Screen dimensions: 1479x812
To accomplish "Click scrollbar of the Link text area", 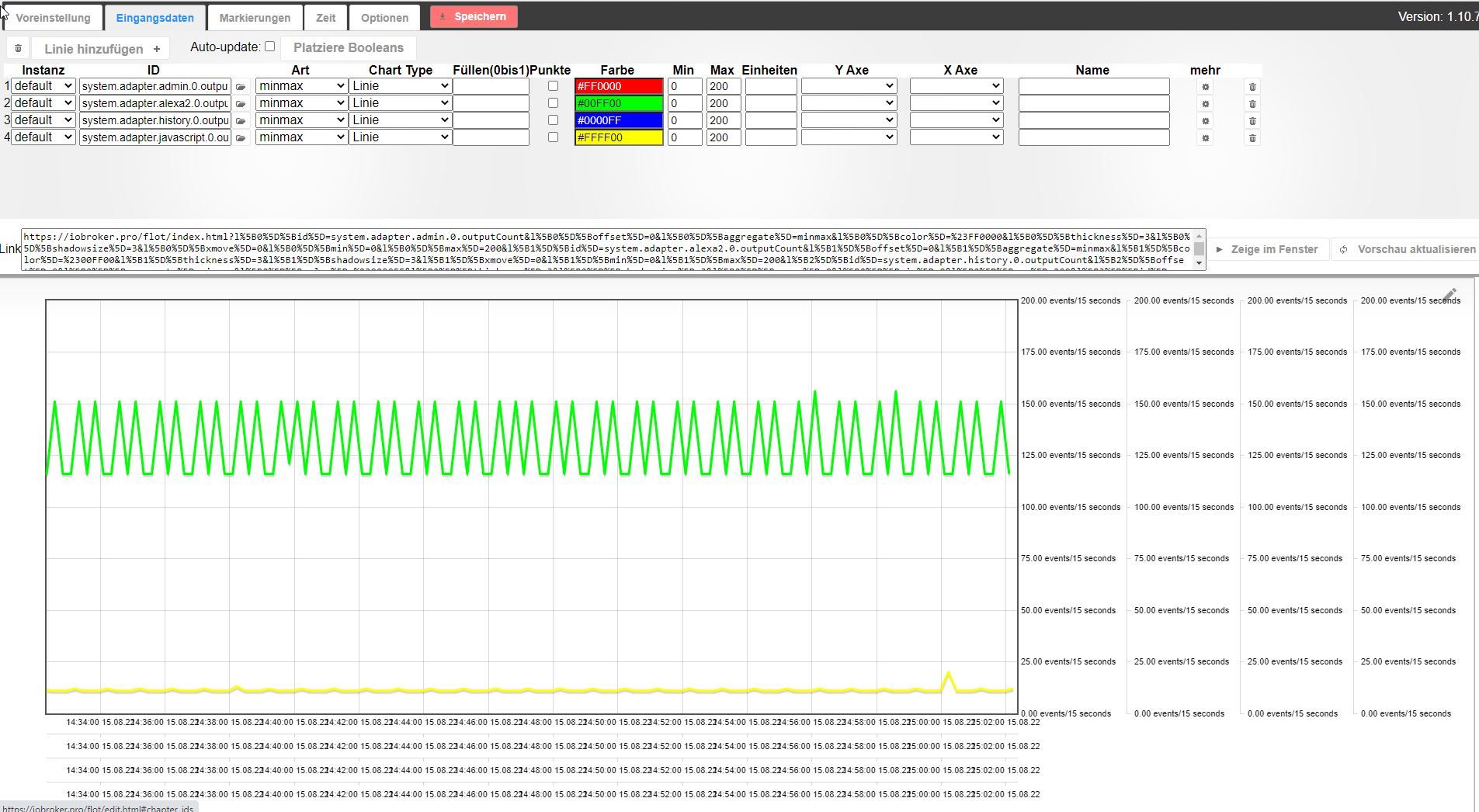I will (x=1200, y=249).
